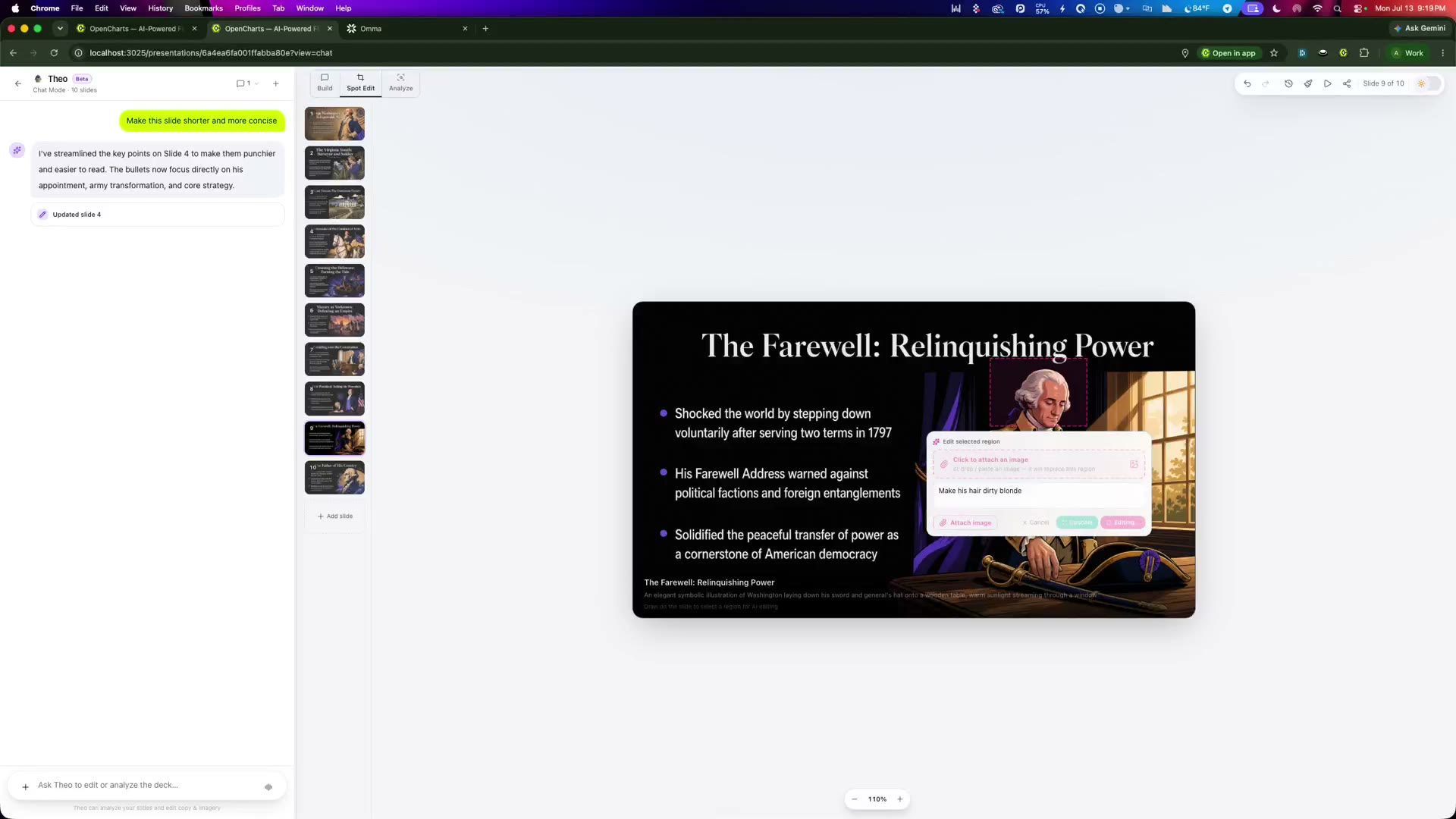Image resolution: width=1456 pixels, height=819 pixels.
Task: Click the Attach image button
Action: [x=965, y=522]
